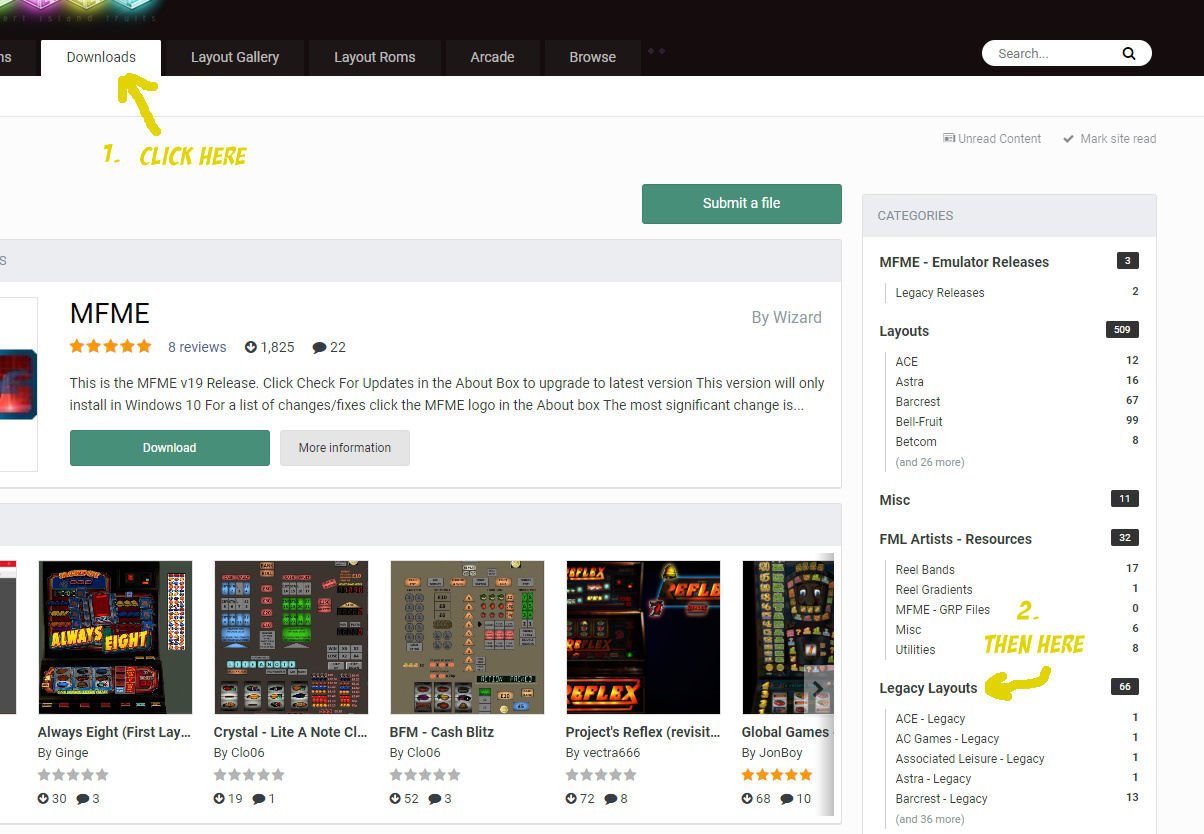
Task: Open Reel Bands subcategory
Action: (925, 570)
